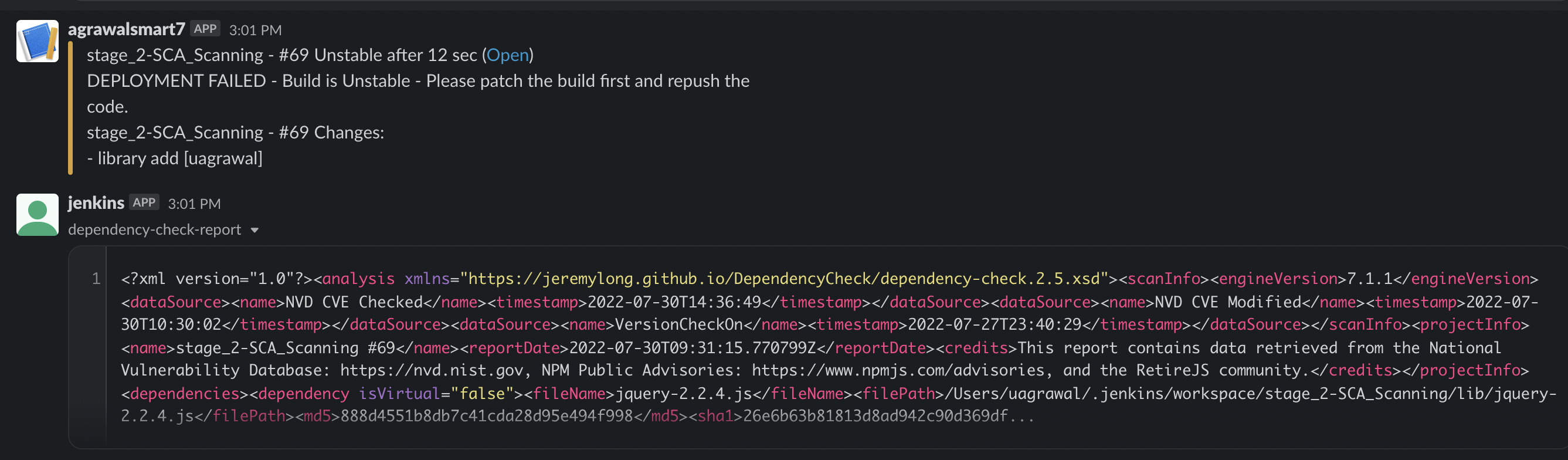1568x460 pixels.
Task: Click the 3:01 PM timestamp on agrawalsmart7 message
Action: (255, 30)
